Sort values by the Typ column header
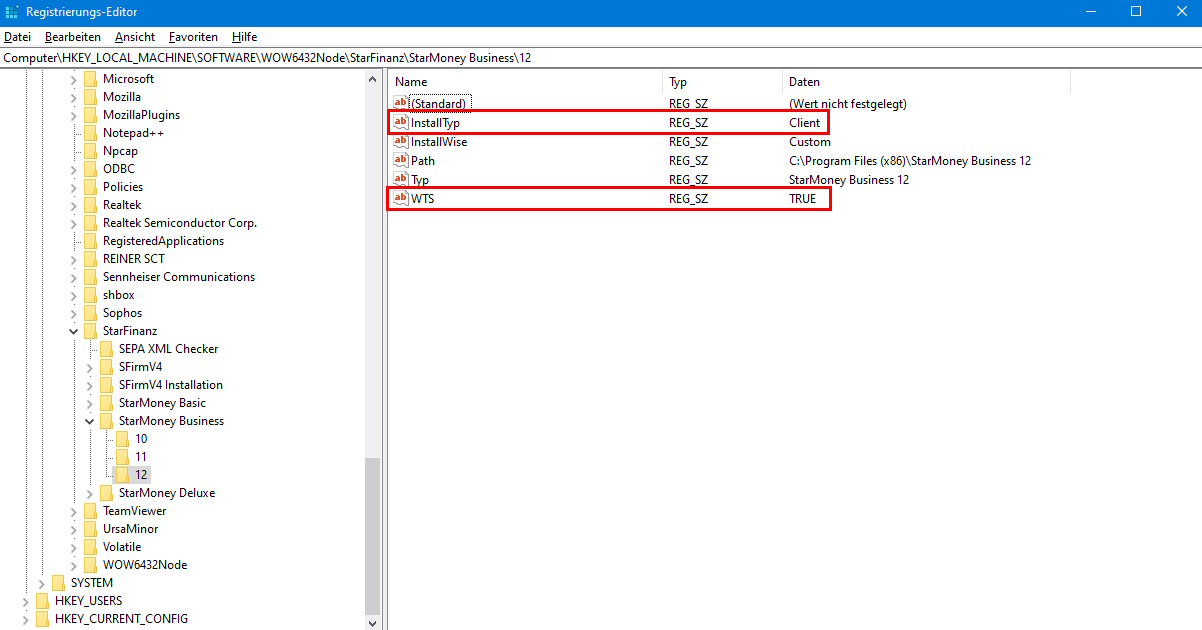The width and height of the screenshot is (1202, 630). point(722,82)
